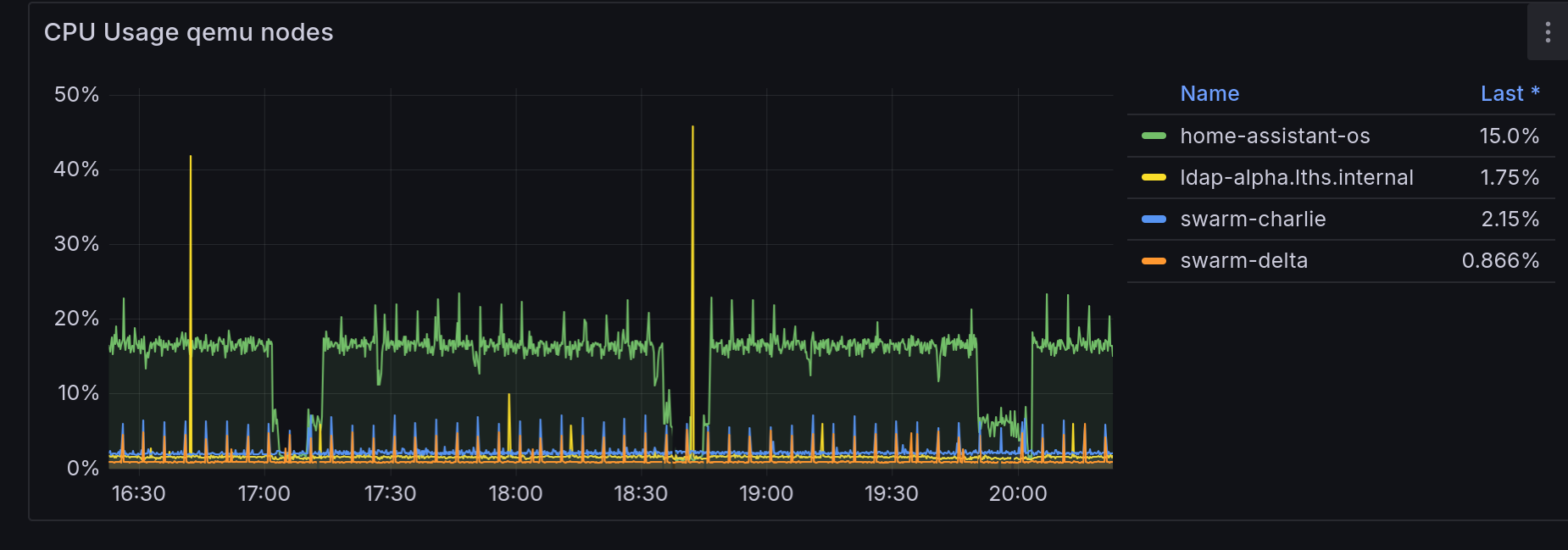Select the swarm-delta legend label
This screenshot has height=550, width=1568.
pyautogui.click(x=1243, y=260)
